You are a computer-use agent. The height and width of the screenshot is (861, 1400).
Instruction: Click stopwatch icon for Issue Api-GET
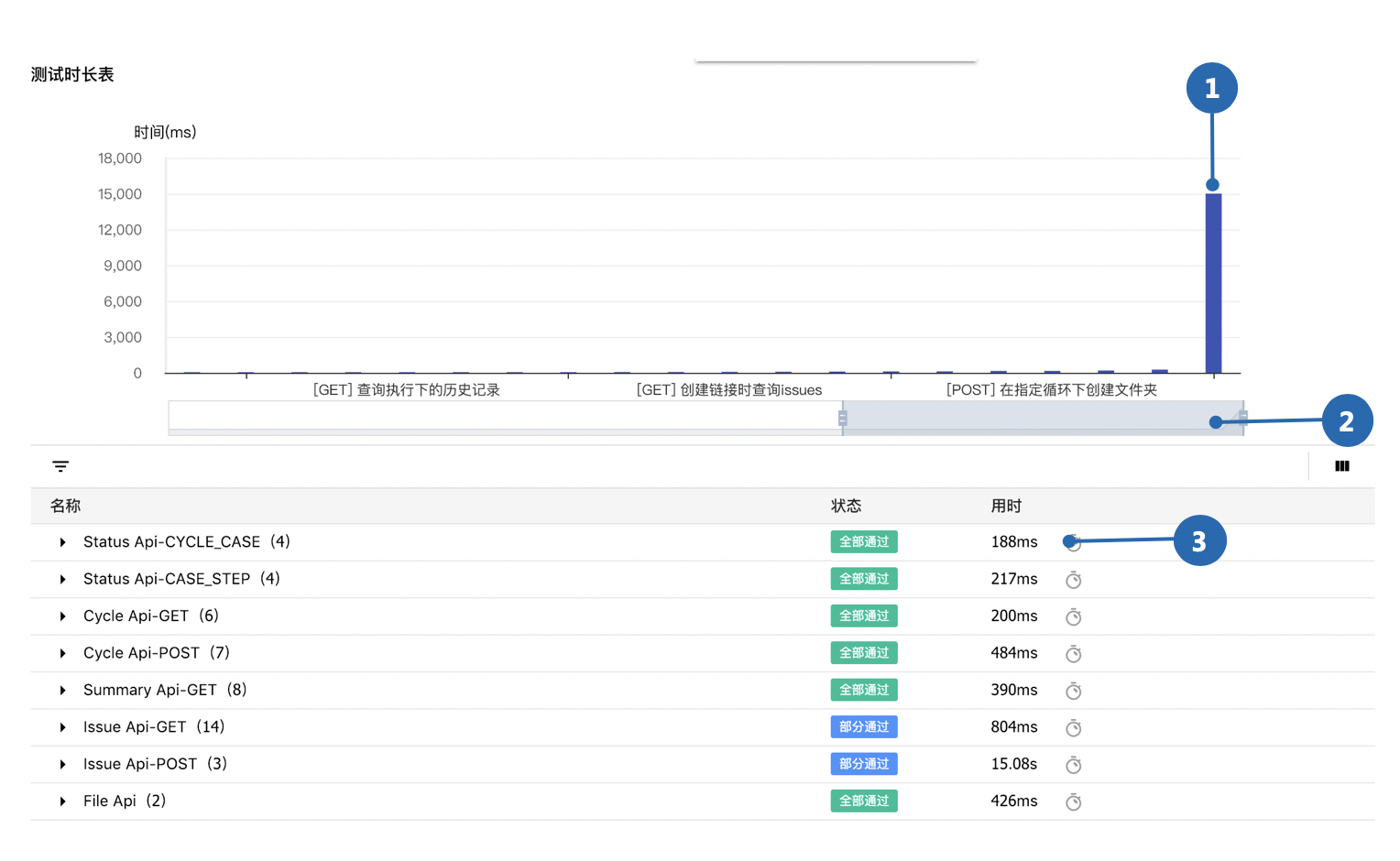(x=1074, y=727)
